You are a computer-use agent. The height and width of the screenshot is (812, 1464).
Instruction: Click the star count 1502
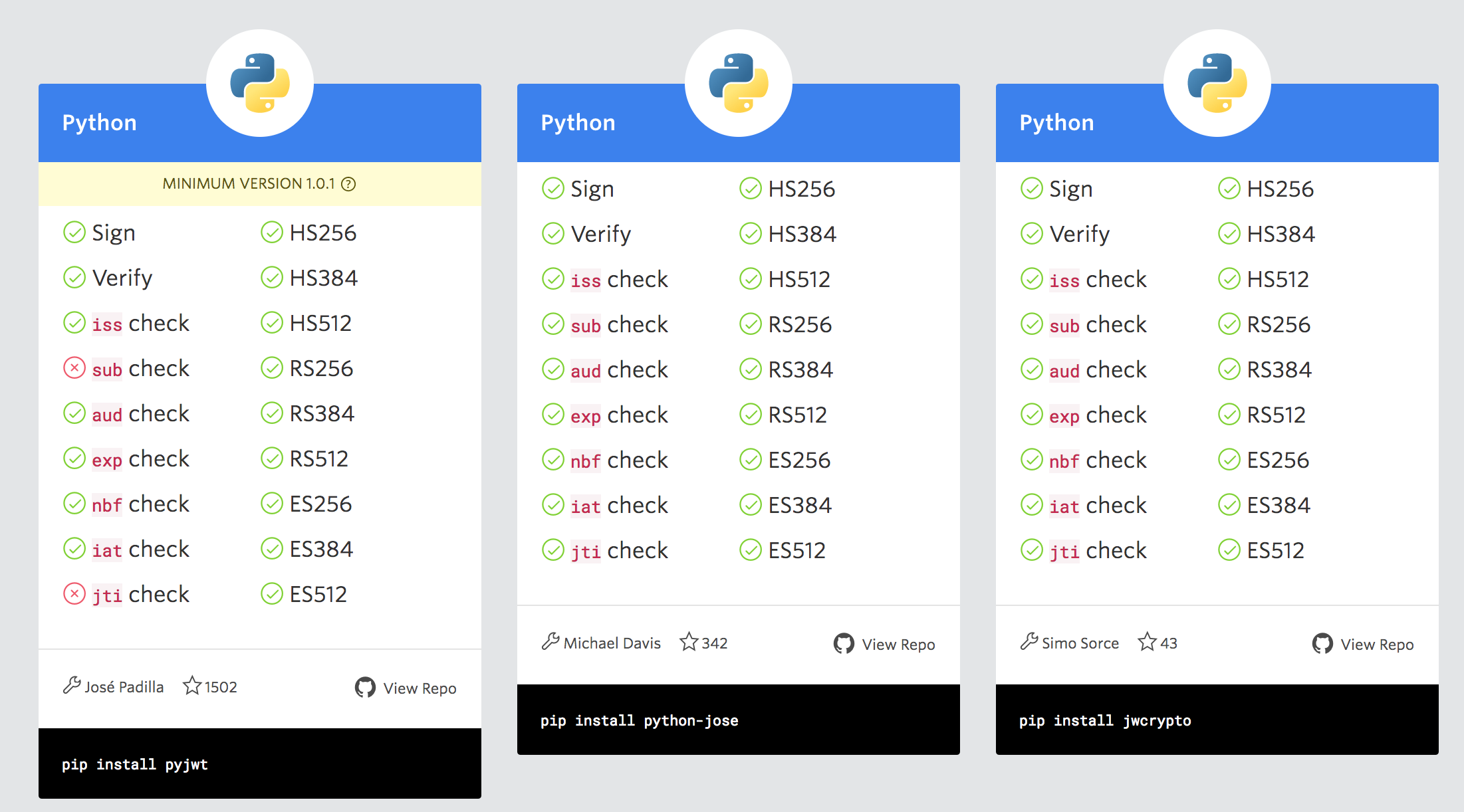221,687
